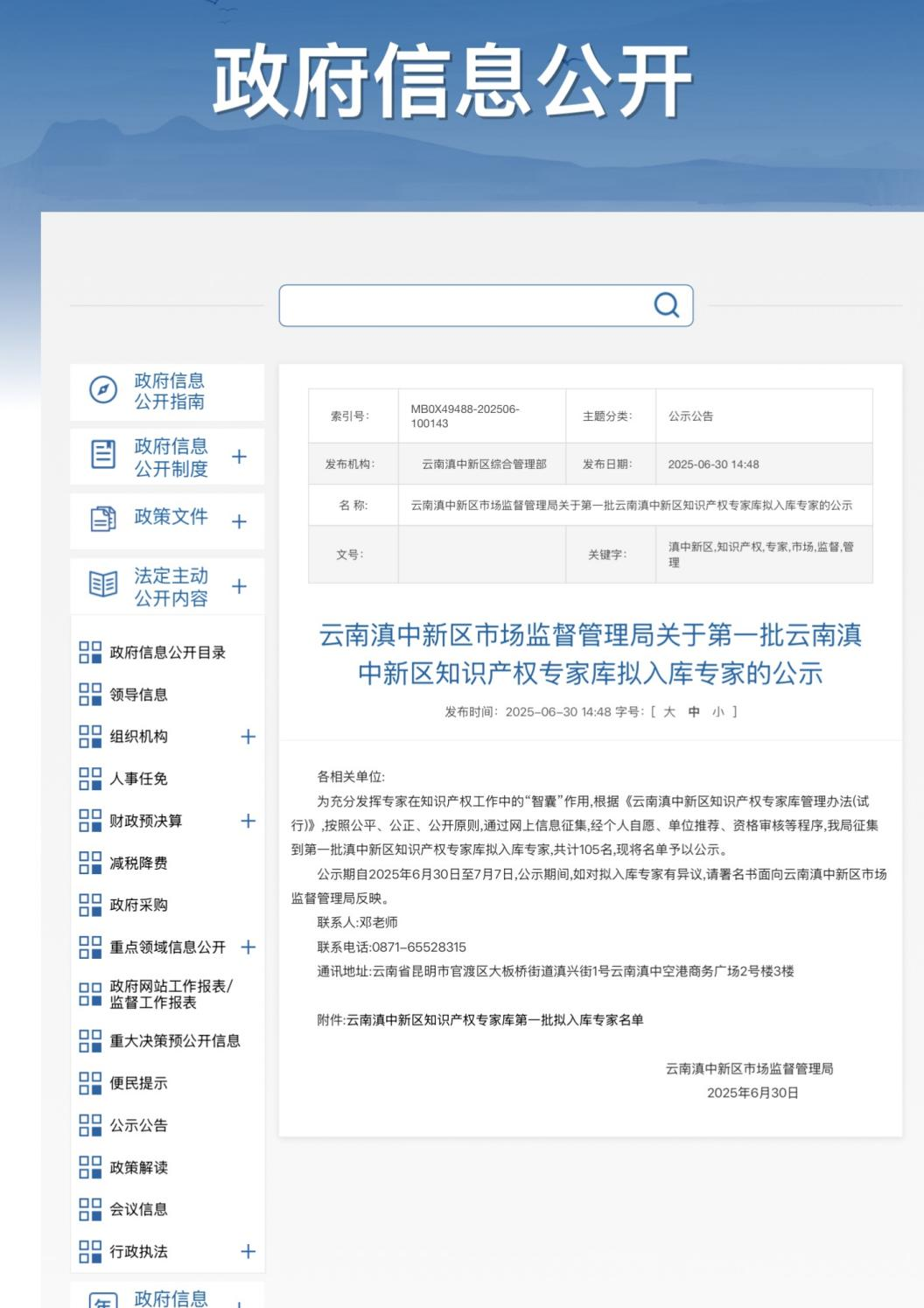Click the compass icon for 政府信息公开指南
Viewport: 924px width, 1308px height.
pos(103,389)
